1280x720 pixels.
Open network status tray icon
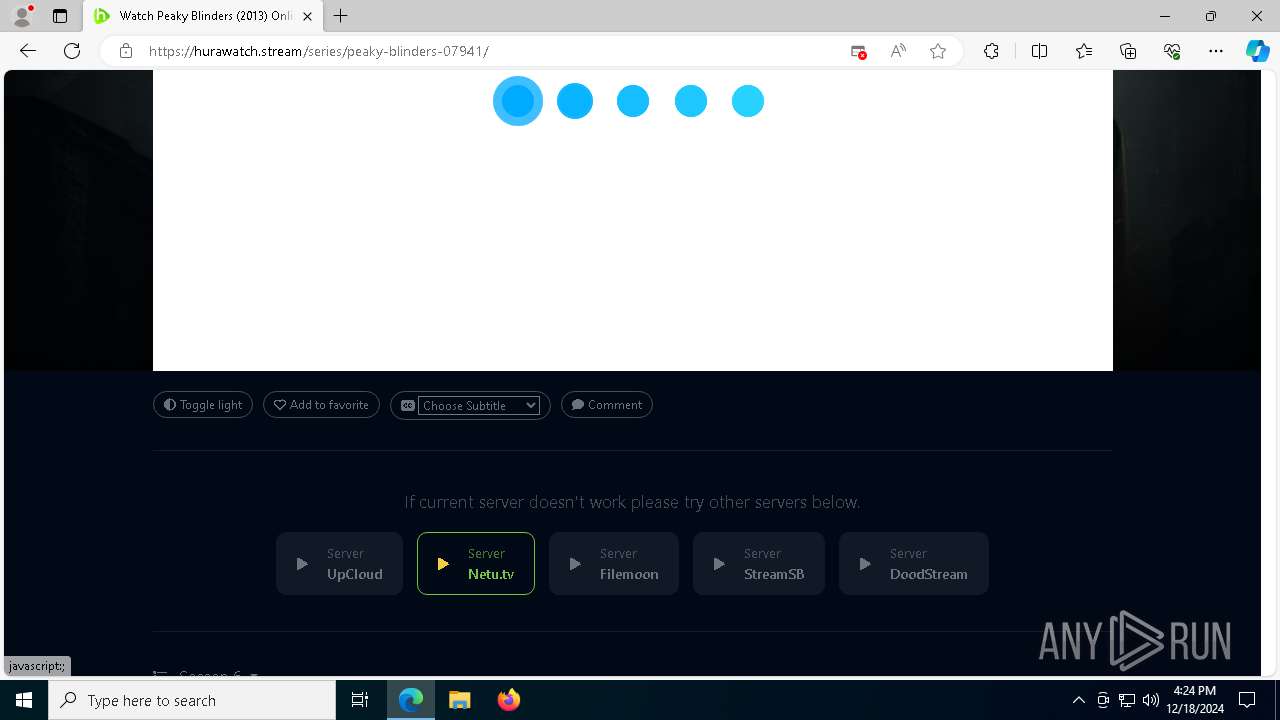click(x=1127, y=700)
